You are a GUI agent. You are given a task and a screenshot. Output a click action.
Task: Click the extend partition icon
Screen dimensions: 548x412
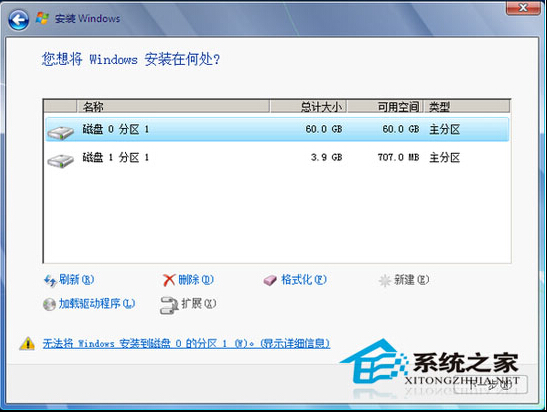pos(168,305)
